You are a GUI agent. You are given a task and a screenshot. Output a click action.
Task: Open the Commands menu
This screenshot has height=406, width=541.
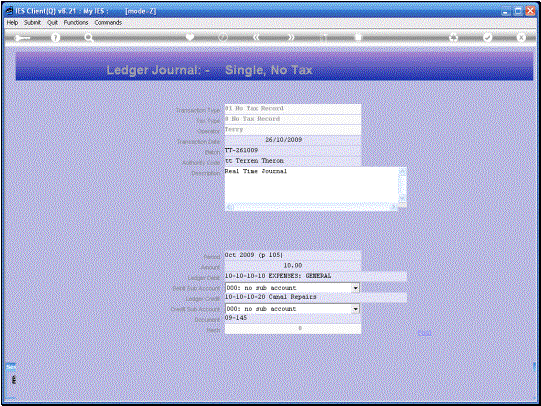coord(108,22)
